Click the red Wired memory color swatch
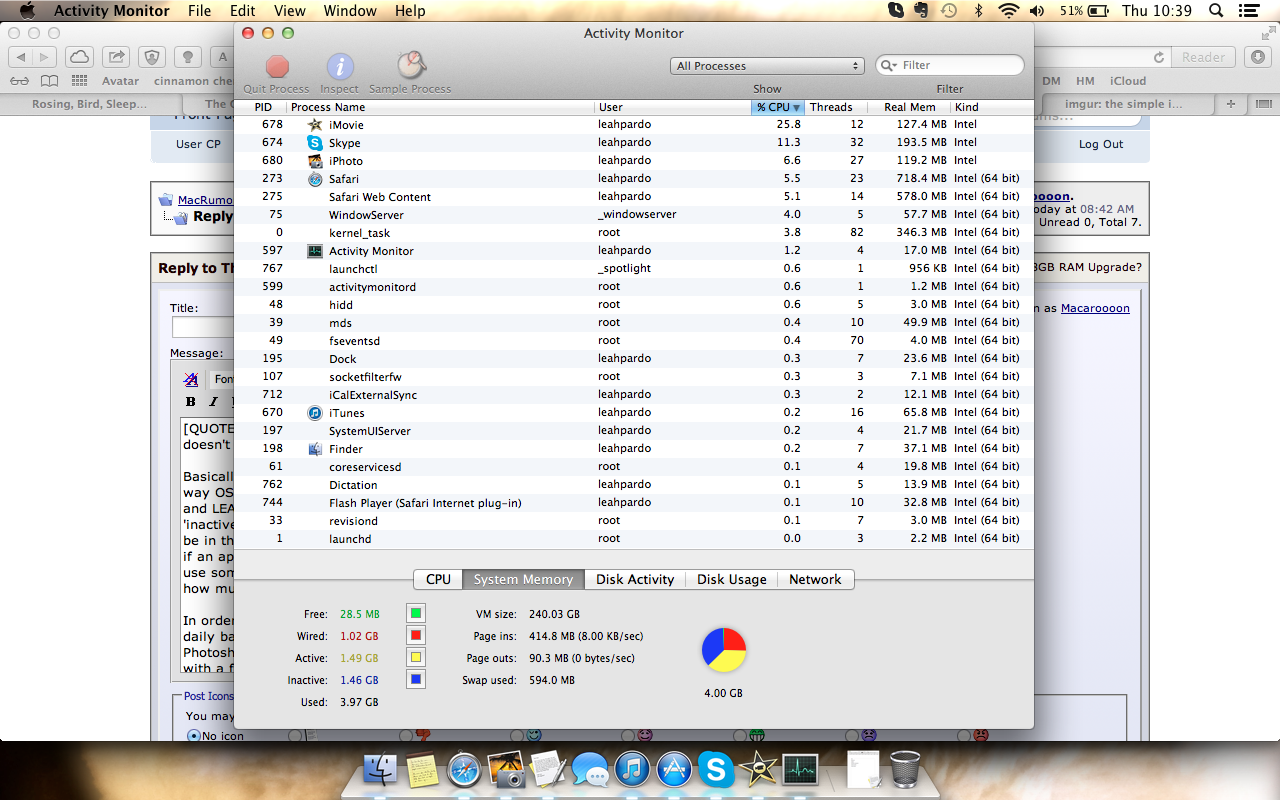 click(x=416, y=635)
